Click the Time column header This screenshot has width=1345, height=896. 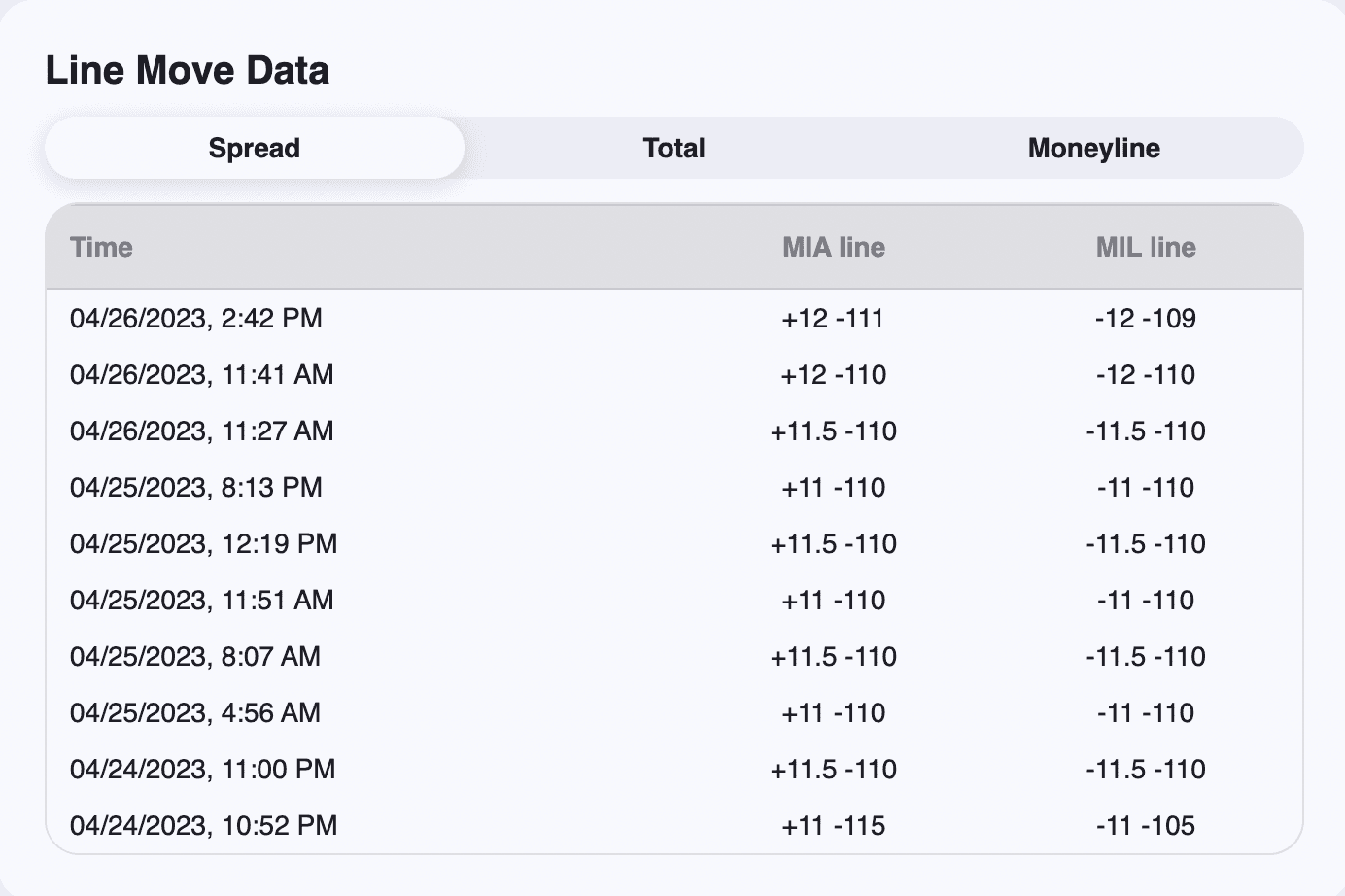pos(102,248)
